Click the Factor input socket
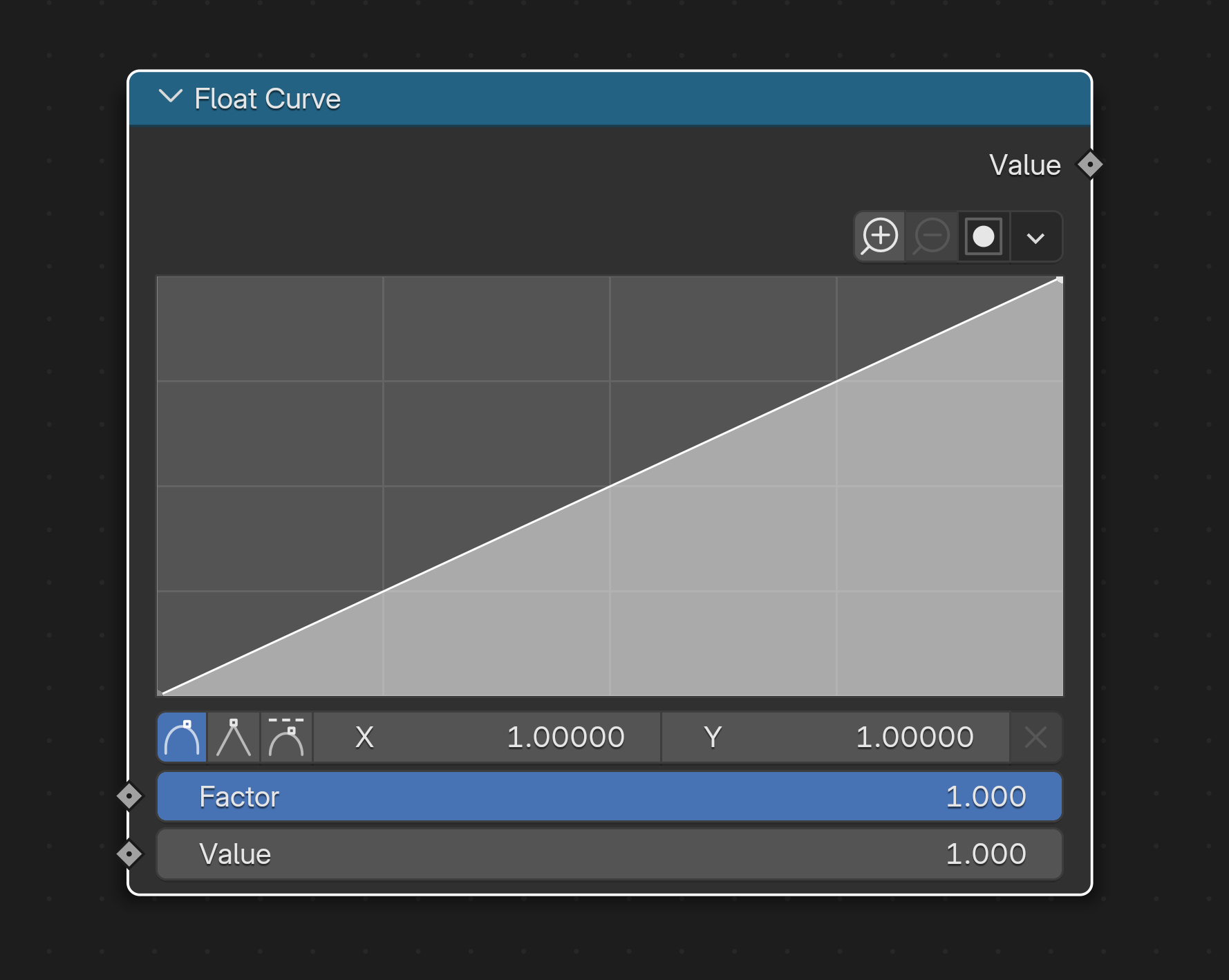This screenshot has width=1229, height=980. (x=129, y=796)
